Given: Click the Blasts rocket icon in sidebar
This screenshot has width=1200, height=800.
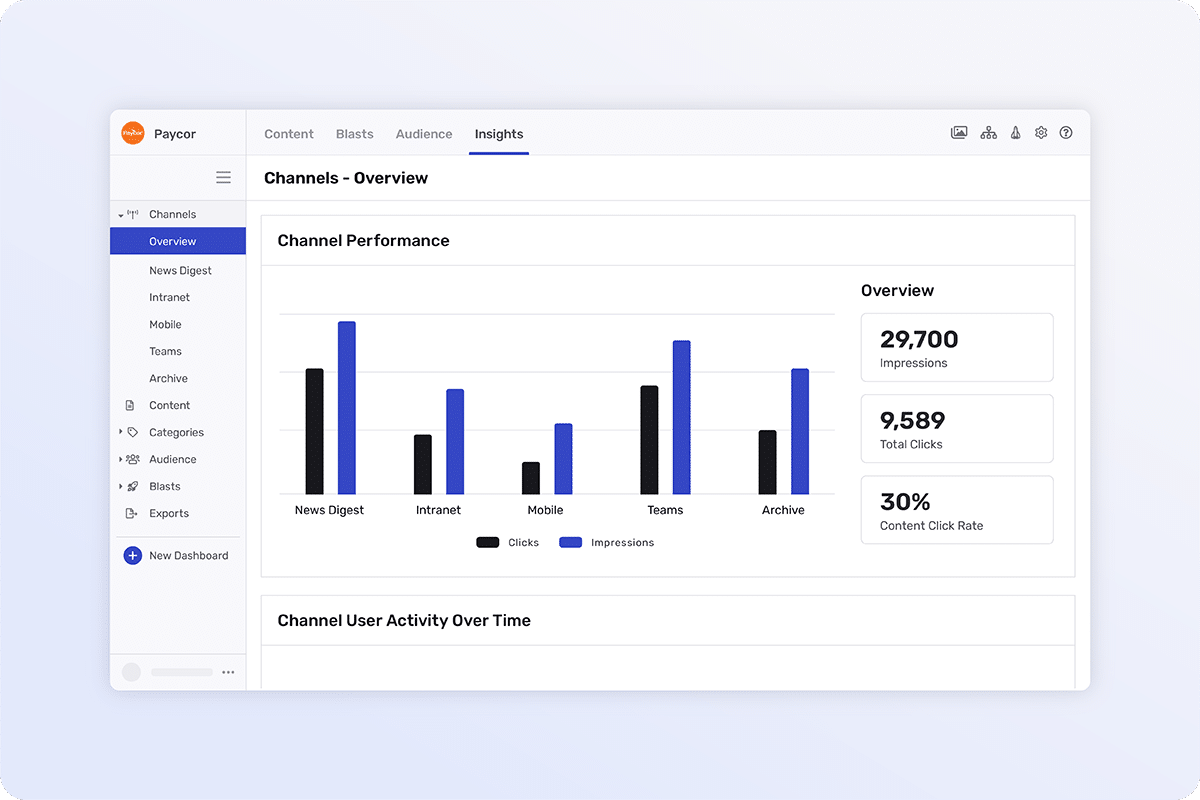Looking at the screenshot, I should [x=133, y=486].
